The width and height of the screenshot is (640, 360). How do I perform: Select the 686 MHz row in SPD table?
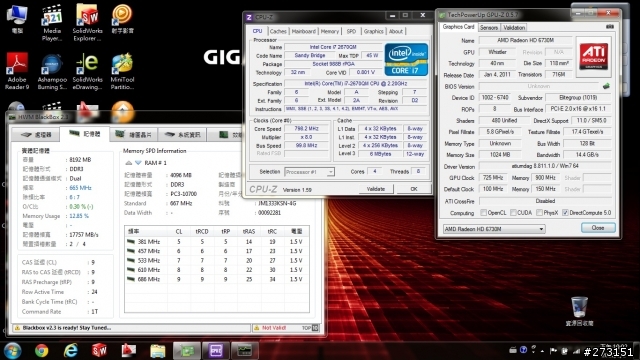point(216,279)
